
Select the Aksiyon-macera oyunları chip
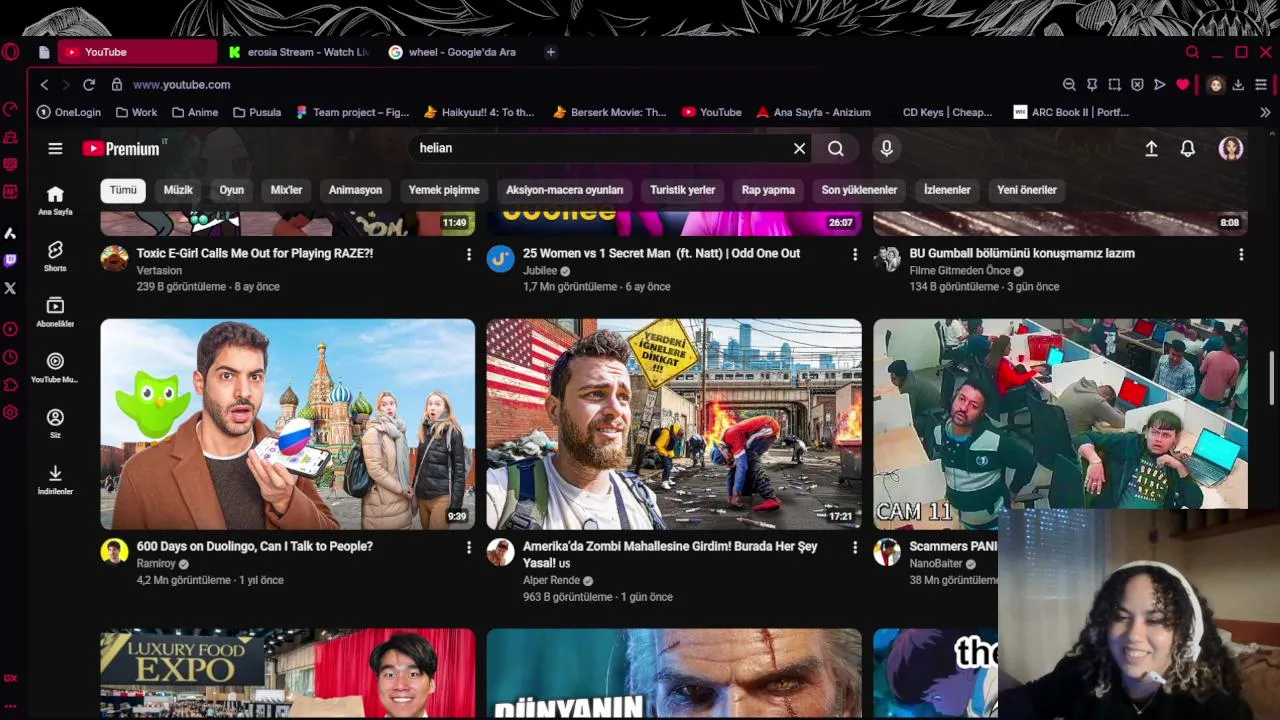pos(564,190)
